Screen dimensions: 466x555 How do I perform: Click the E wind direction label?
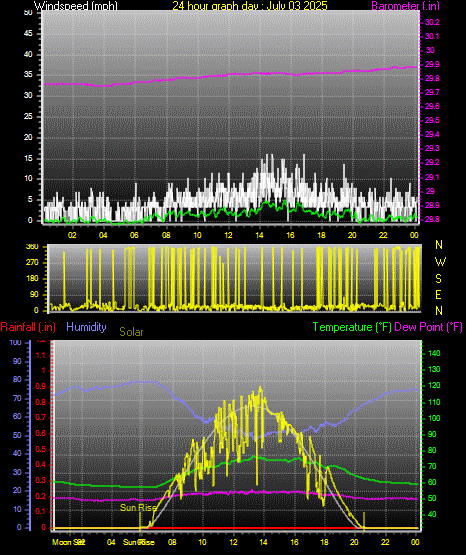pos(438,295)
